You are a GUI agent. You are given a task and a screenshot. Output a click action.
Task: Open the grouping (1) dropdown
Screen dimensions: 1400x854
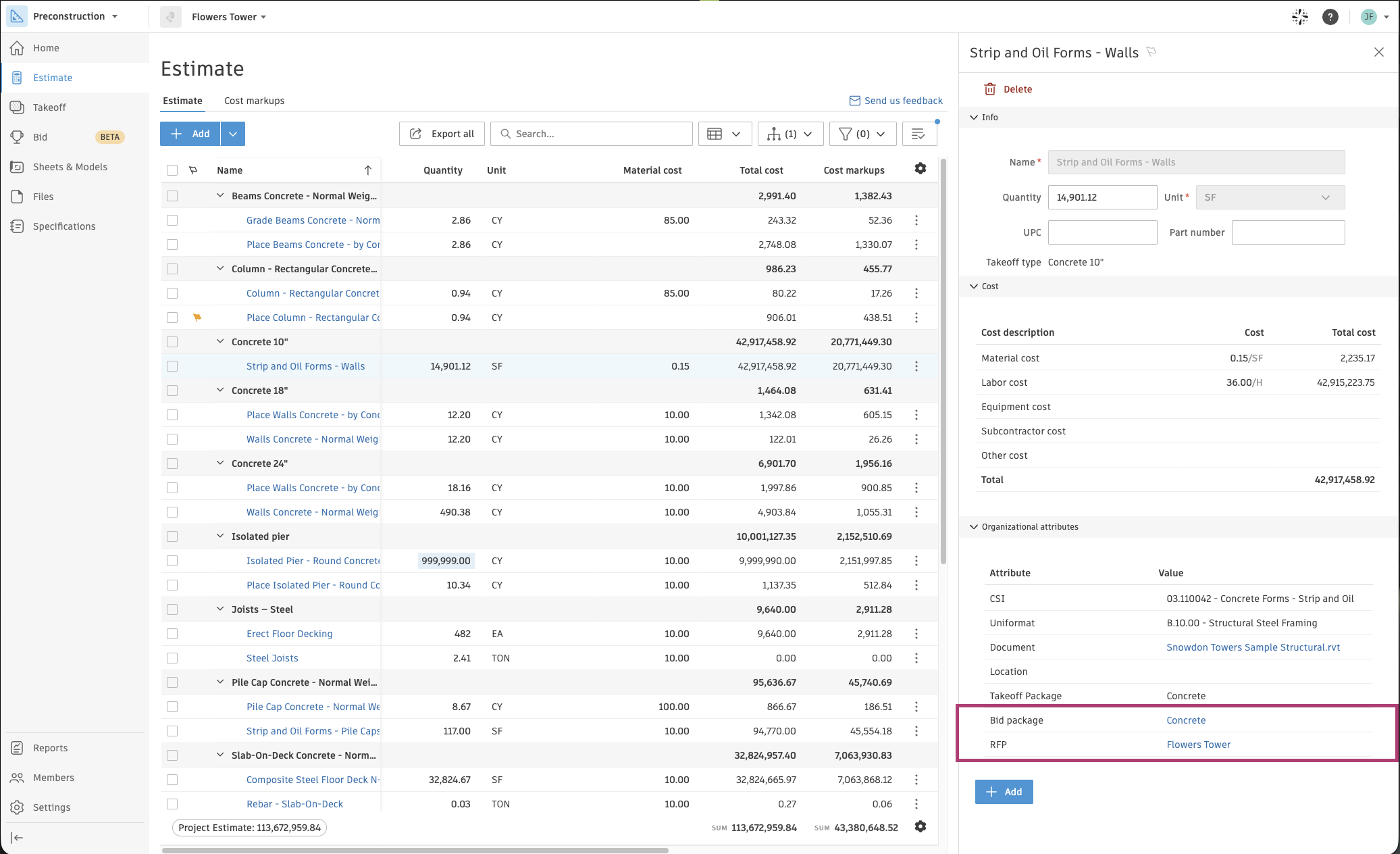click(790, 134)
